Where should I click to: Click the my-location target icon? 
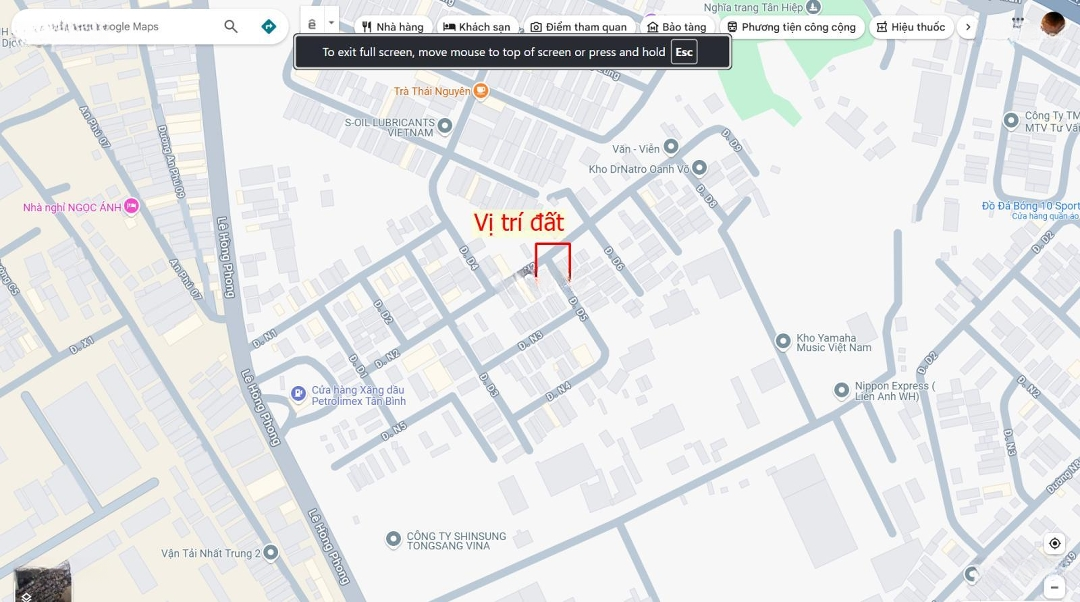click(1055, 543)
